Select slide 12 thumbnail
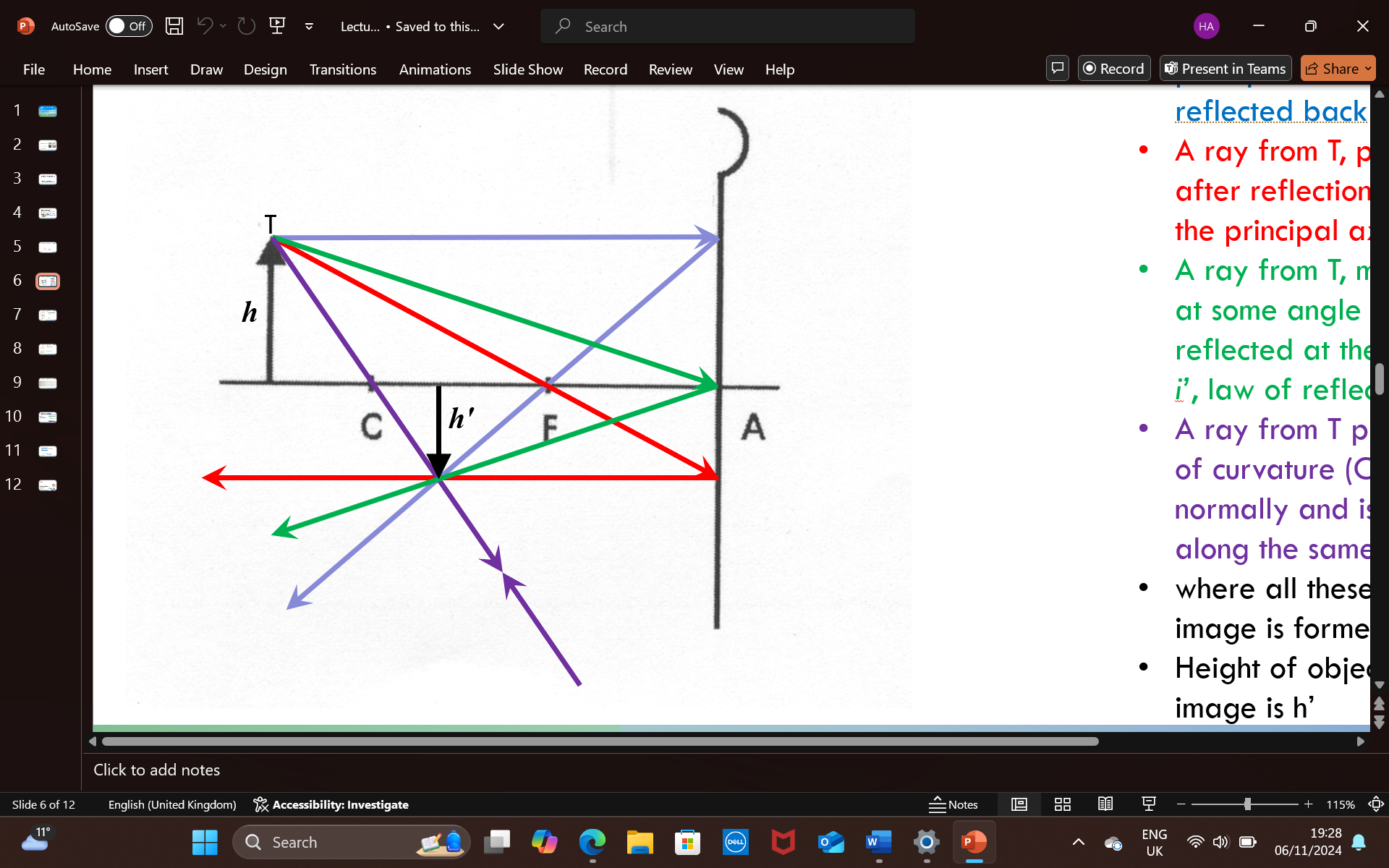Image resolution: width=1389 pixels, height=868 pixels. pyautogui.click(x=48, y=485)
